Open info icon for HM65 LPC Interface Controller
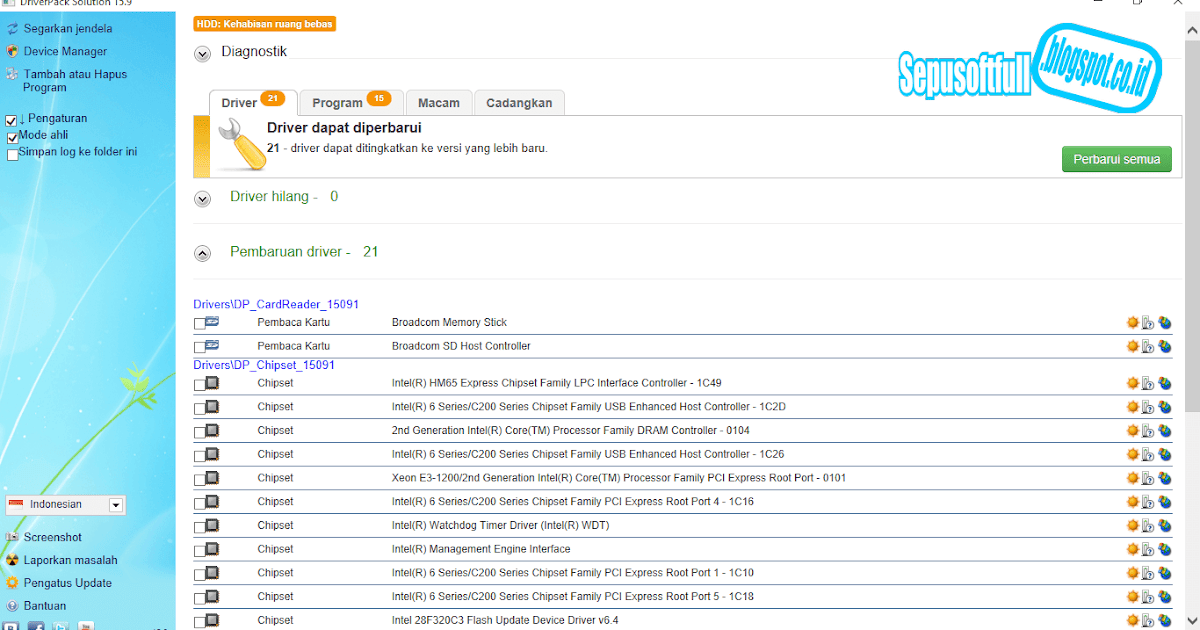Viewport: 1200px width, 630px height. pyautogui.click(x=1148, y=383)
